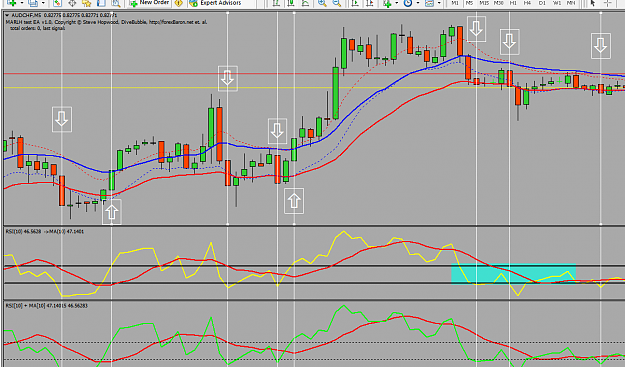
Task: Zoom out on the chart
Action: 337,3
